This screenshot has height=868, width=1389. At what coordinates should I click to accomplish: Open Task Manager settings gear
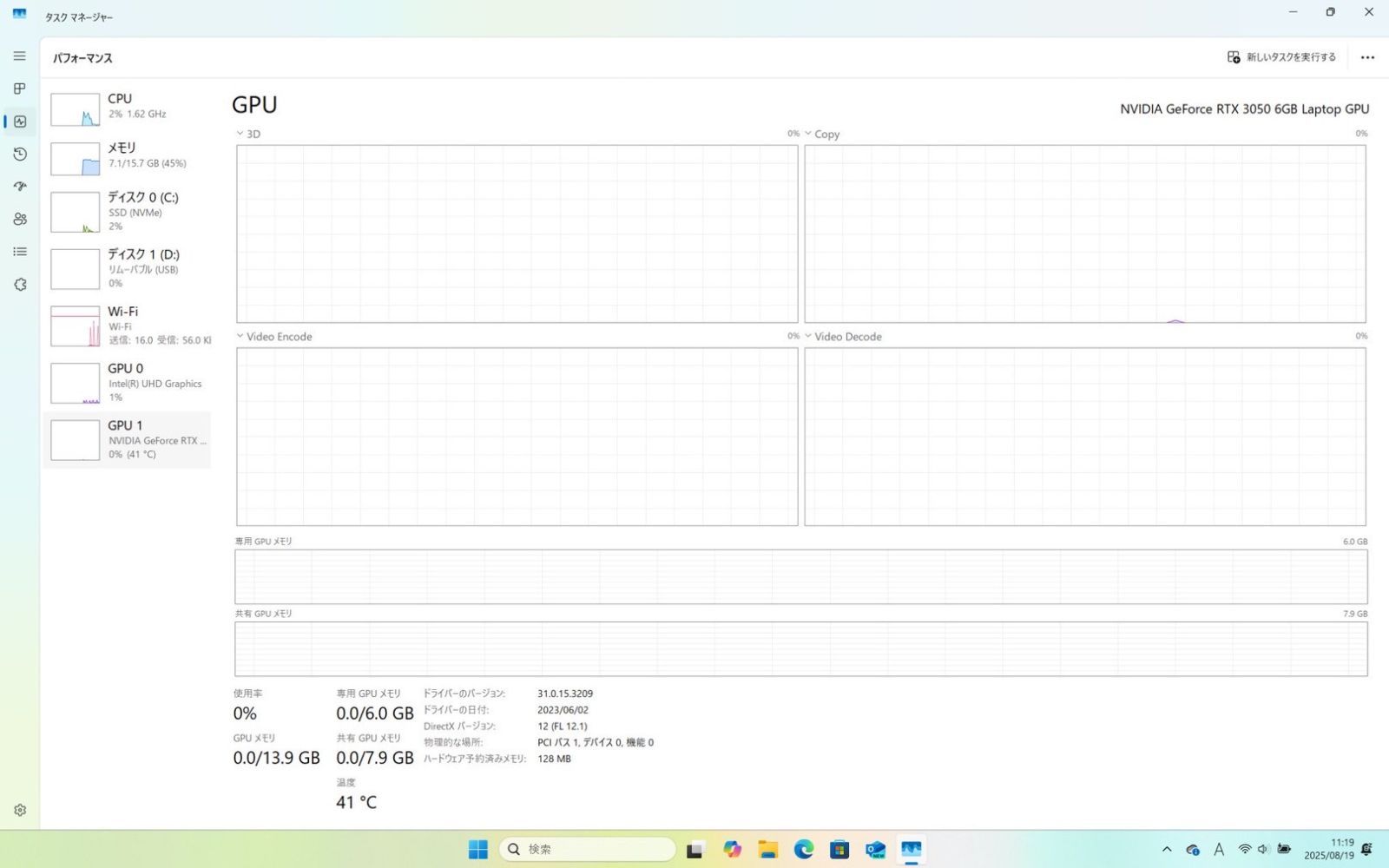click(x=19, y=810)
